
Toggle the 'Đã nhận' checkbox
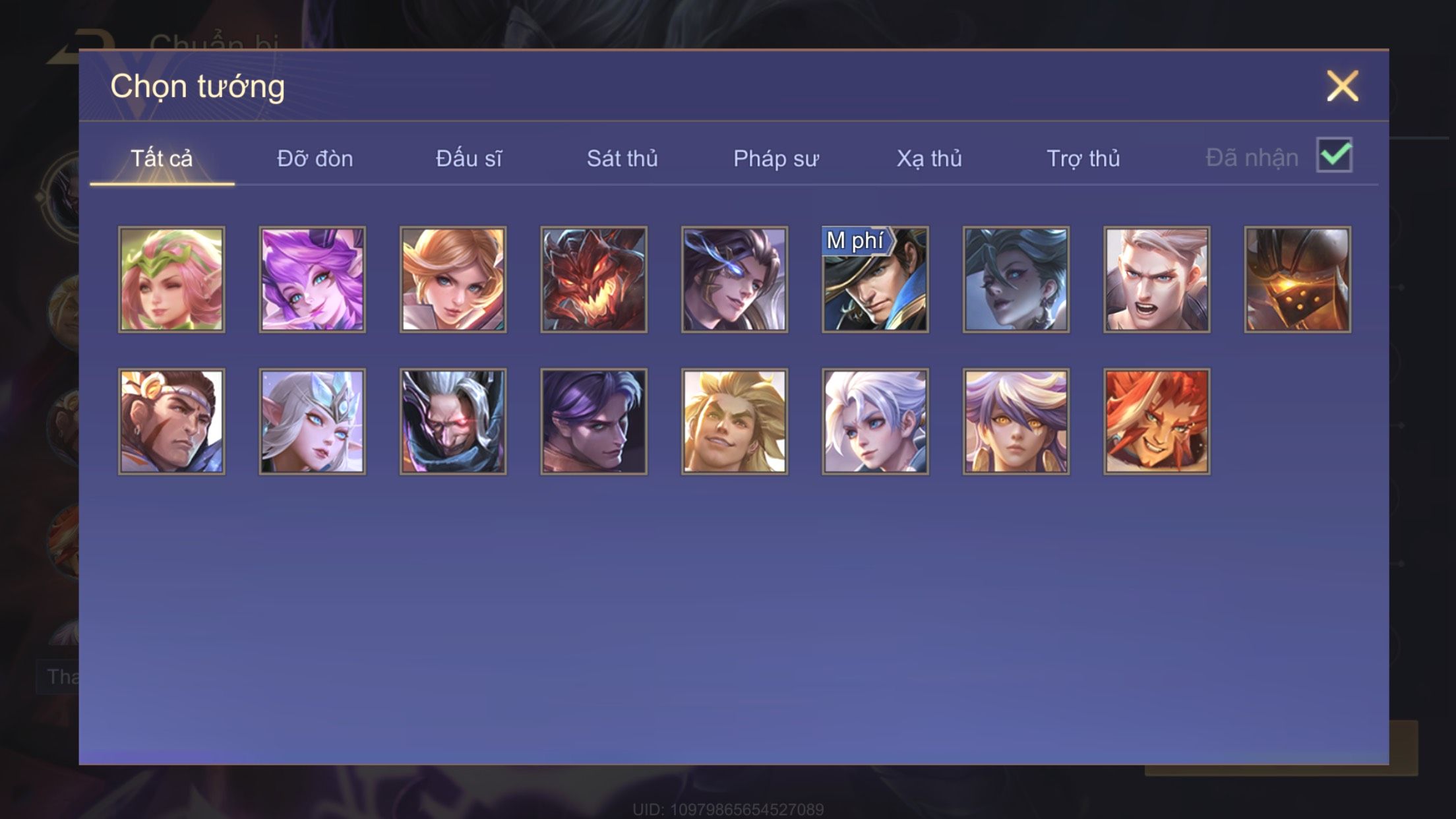coord(1334,156)
